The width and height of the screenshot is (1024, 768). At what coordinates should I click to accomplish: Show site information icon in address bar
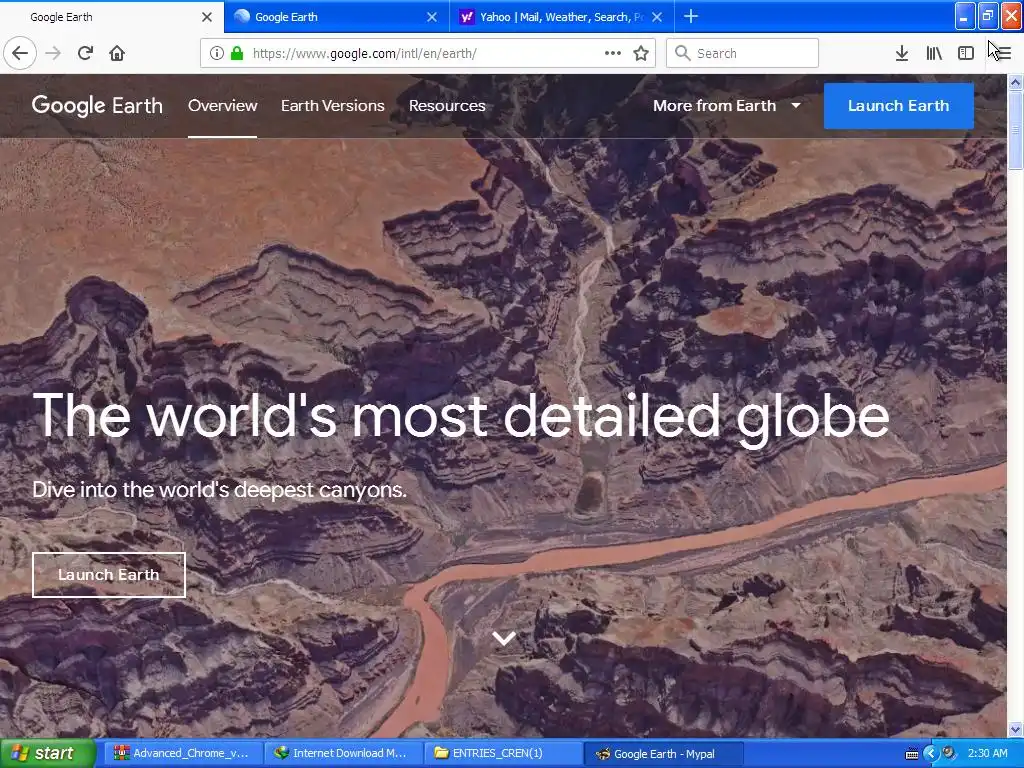tap(216, 54)
